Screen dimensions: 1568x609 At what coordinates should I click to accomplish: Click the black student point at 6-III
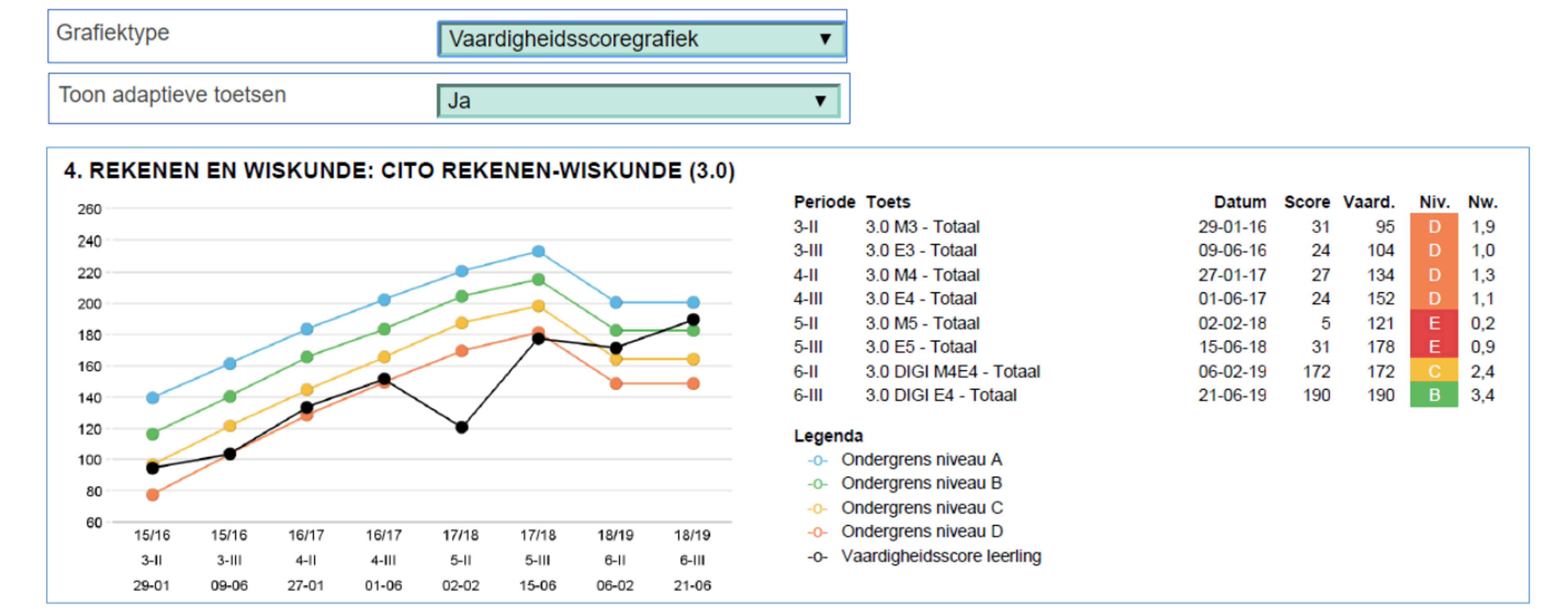693,320
